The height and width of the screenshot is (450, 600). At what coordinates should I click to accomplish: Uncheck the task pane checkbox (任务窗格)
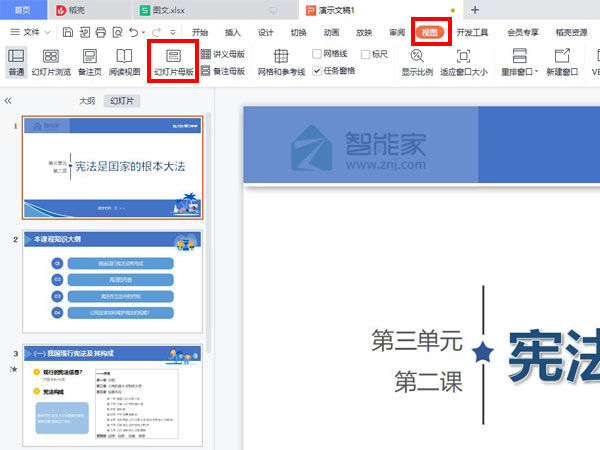pos(317,72)
